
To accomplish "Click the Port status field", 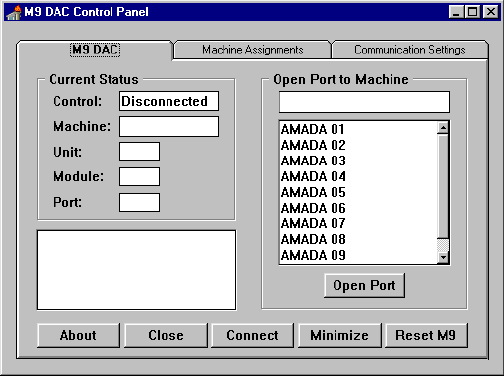I will pos(139,202).
